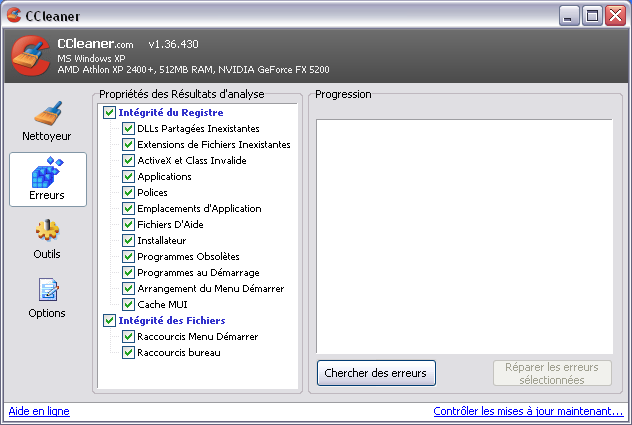Uncheck ActiveX et Class Invalide
This screenshot has height=425, width=632.
pos(128,160)
